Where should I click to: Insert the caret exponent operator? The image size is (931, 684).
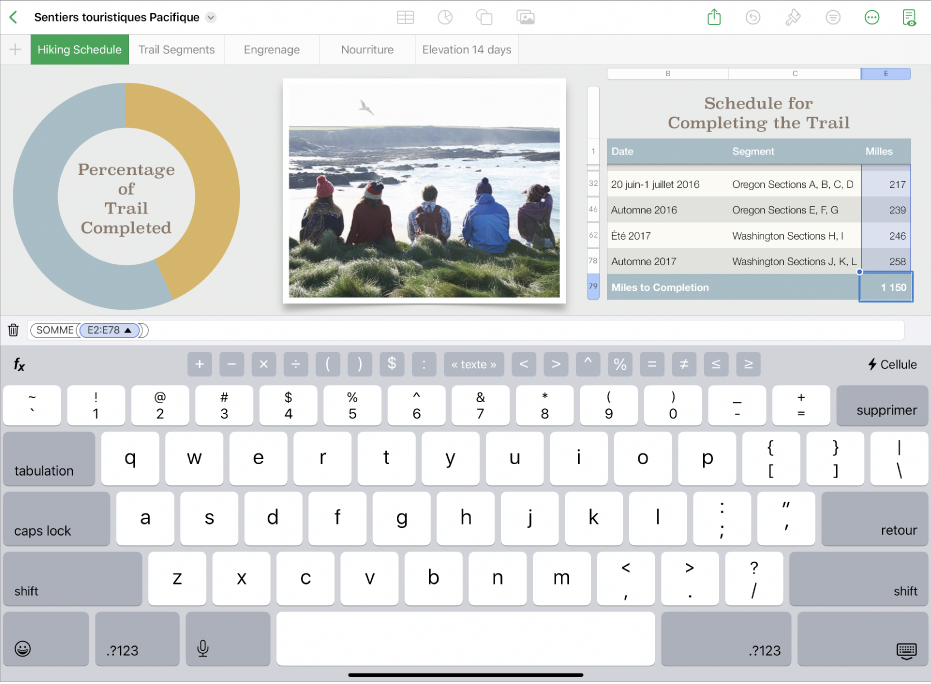[x=588, y=365]
